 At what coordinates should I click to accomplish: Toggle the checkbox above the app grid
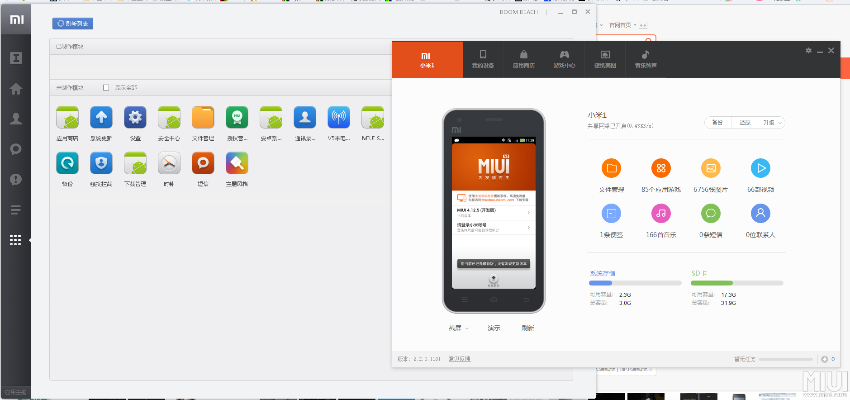108,87
